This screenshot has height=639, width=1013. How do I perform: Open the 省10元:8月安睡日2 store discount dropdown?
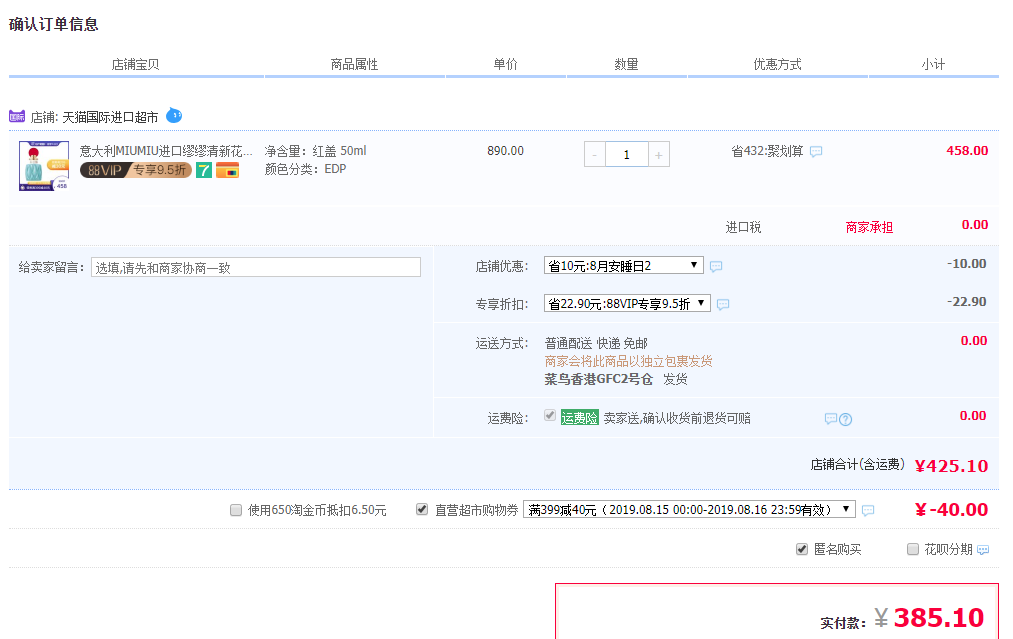(623, 266)
